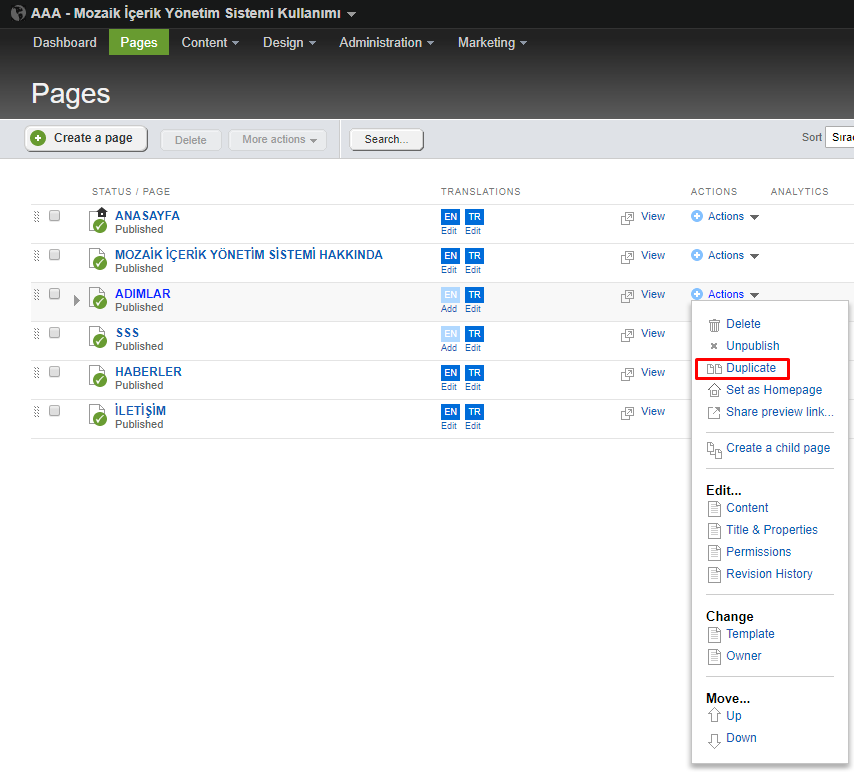This screenshot has height=777, width=854.
Task: Click the share preview link icon
Action: point(714,413)
